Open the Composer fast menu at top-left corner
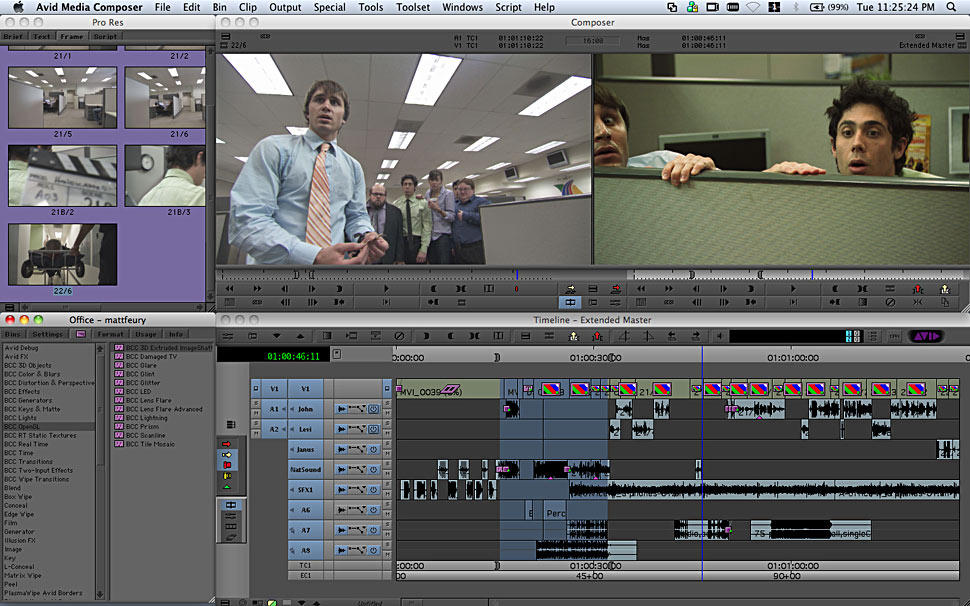 tap(225, 37)
